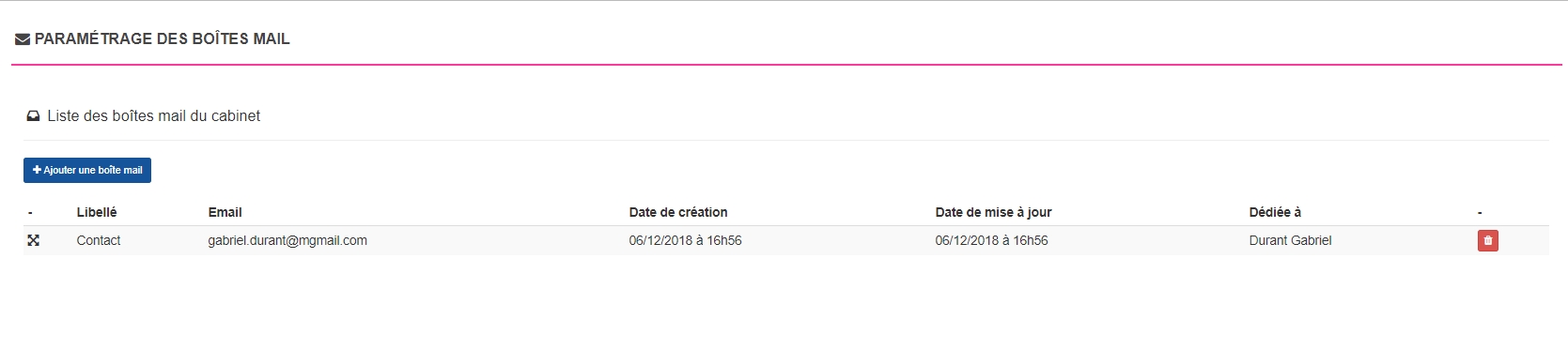The width and height of the screenshot is (1568, 350).
Task: Click the plus icon on add button
Action: [x=37, y=170]
